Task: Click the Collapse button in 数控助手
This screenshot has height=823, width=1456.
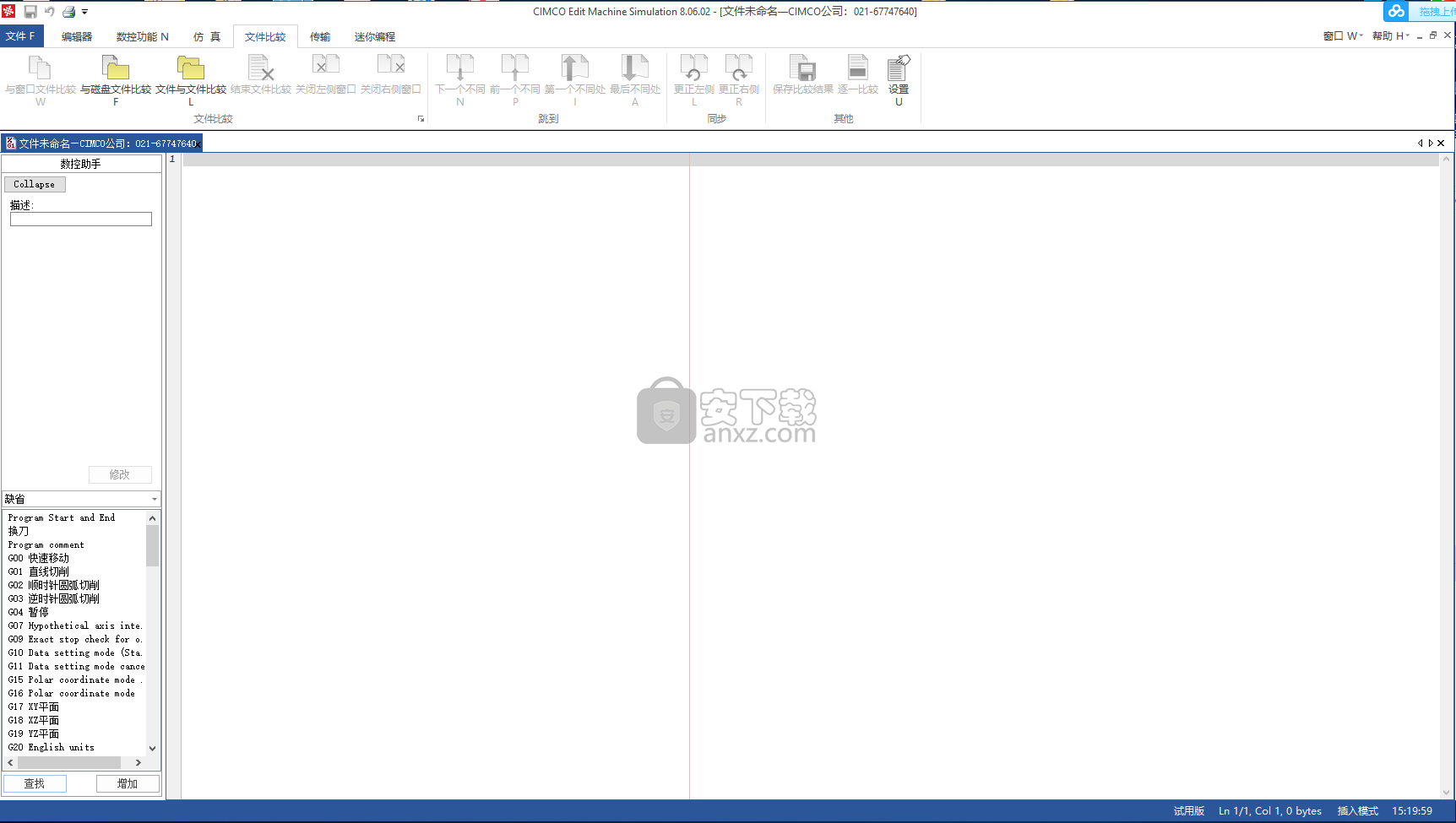Action: (35, 184)
